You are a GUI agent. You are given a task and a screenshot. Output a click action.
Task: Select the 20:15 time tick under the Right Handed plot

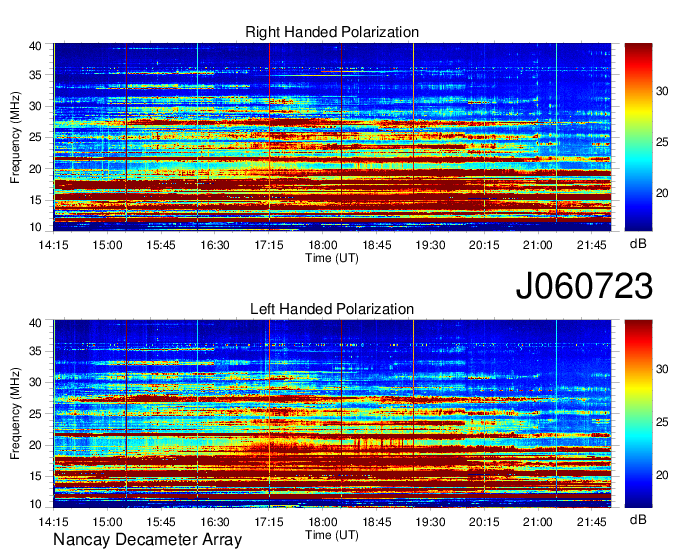pos(484,245)
